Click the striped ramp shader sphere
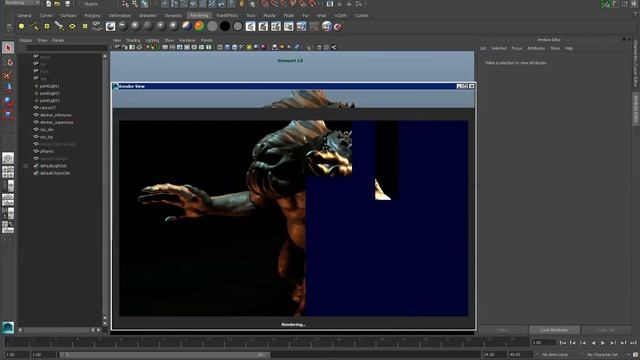Image resolution: width=640 pixels, height=360 pixels. click(x=187, y=27)
